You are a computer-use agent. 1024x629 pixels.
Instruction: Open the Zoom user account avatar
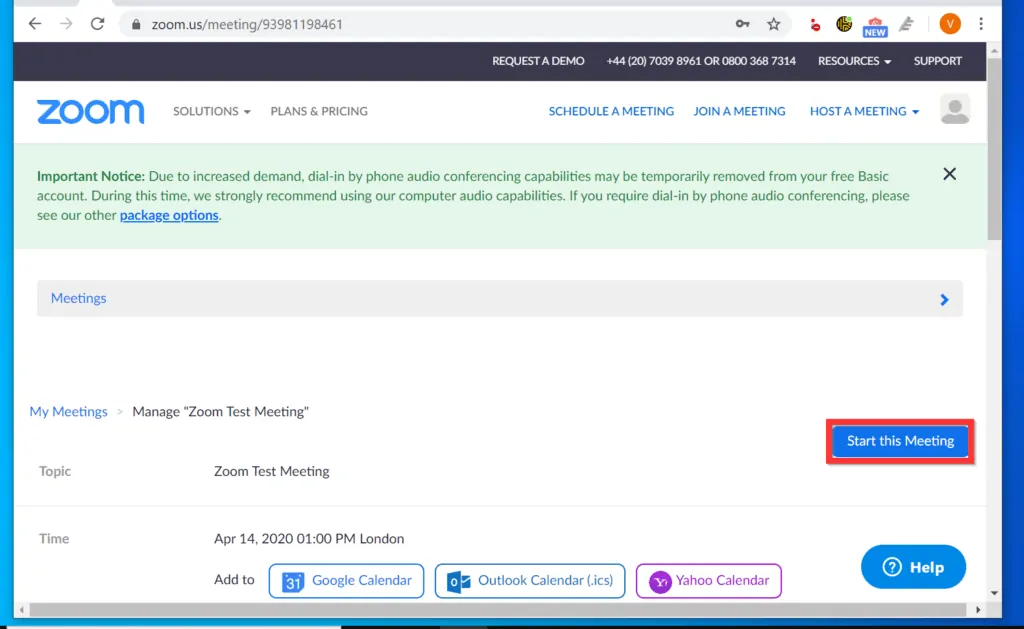tap(955, 109)
